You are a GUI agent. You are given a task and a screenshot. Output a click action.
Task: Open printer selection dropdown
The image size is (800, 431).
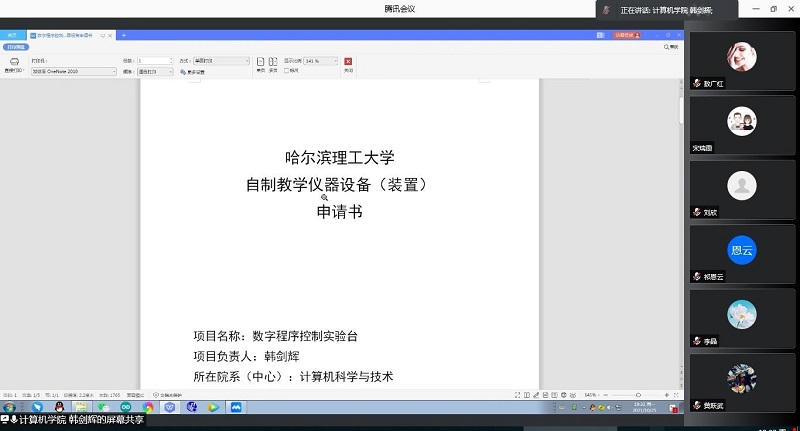[x=74, y=72]
